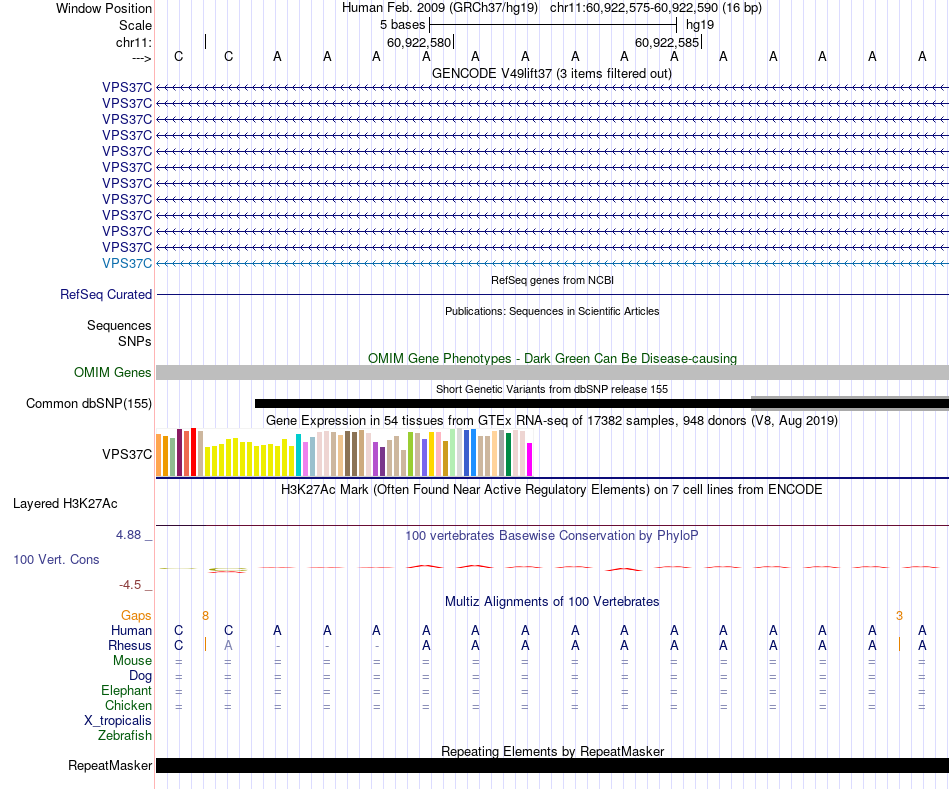Click the 4.88 PhyloP upper limit
Screen dimensions: 950x789
pyautogui.click(x=128, y=535)
